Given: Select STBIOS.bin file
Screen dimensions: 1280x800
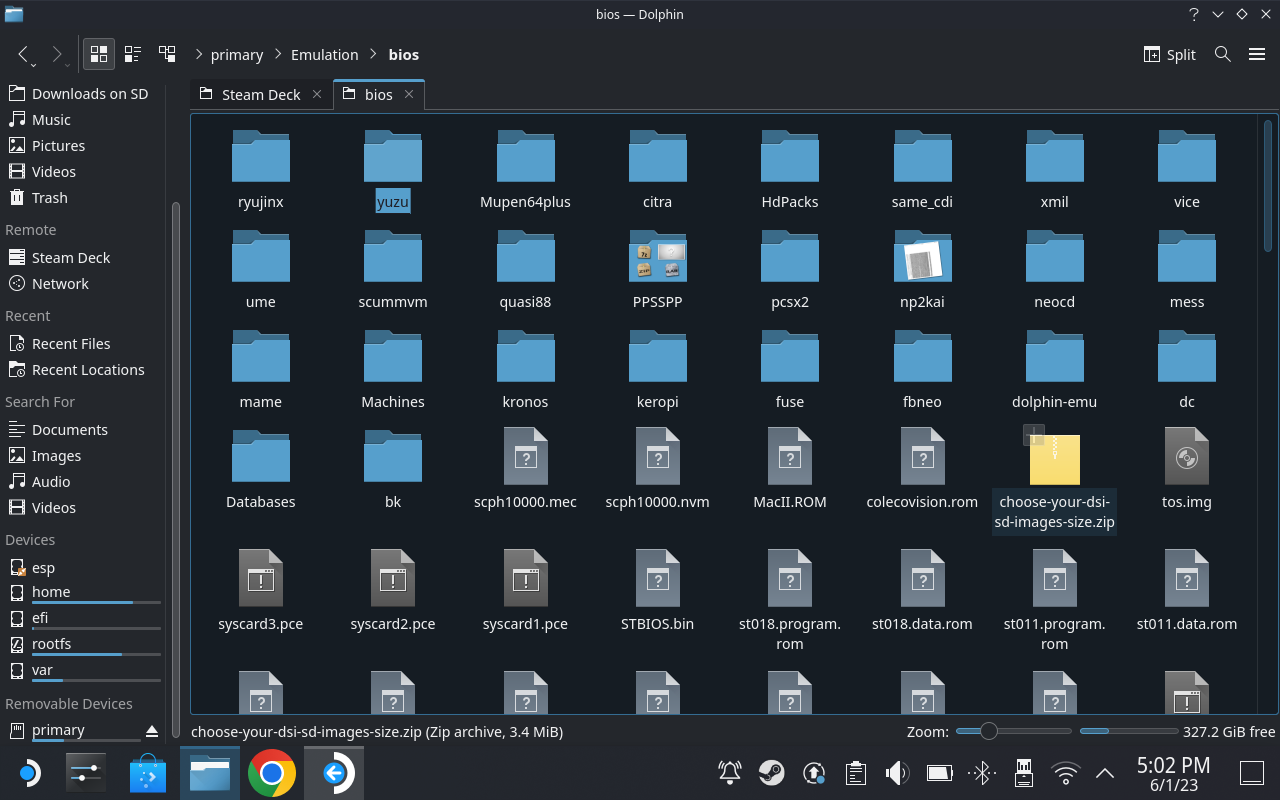Looking at the screenshot, I should coord(657,592).
